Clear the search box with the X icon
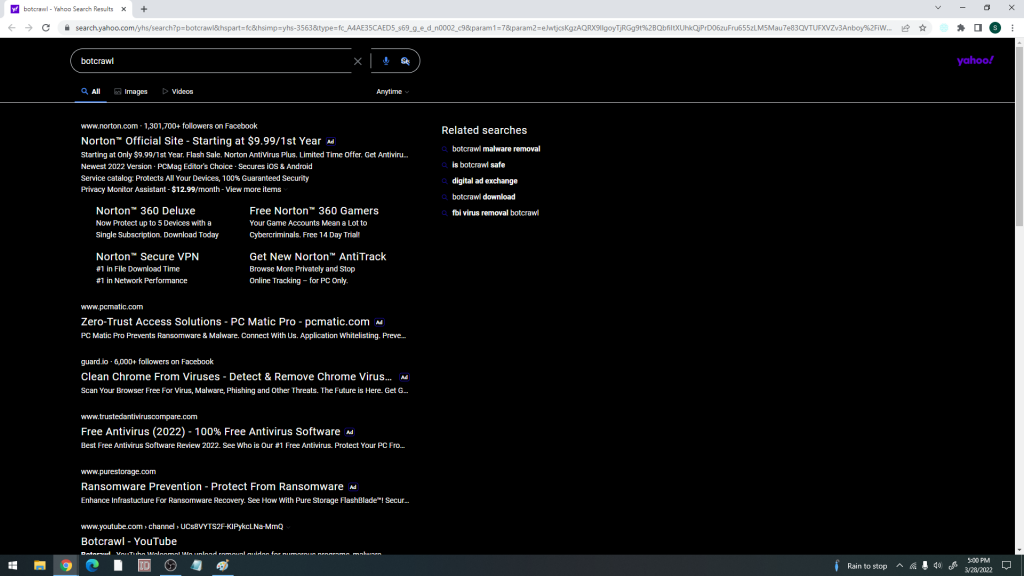This screenshot has height=576, width=1024. pyautogui.click(x=358, y=61)
